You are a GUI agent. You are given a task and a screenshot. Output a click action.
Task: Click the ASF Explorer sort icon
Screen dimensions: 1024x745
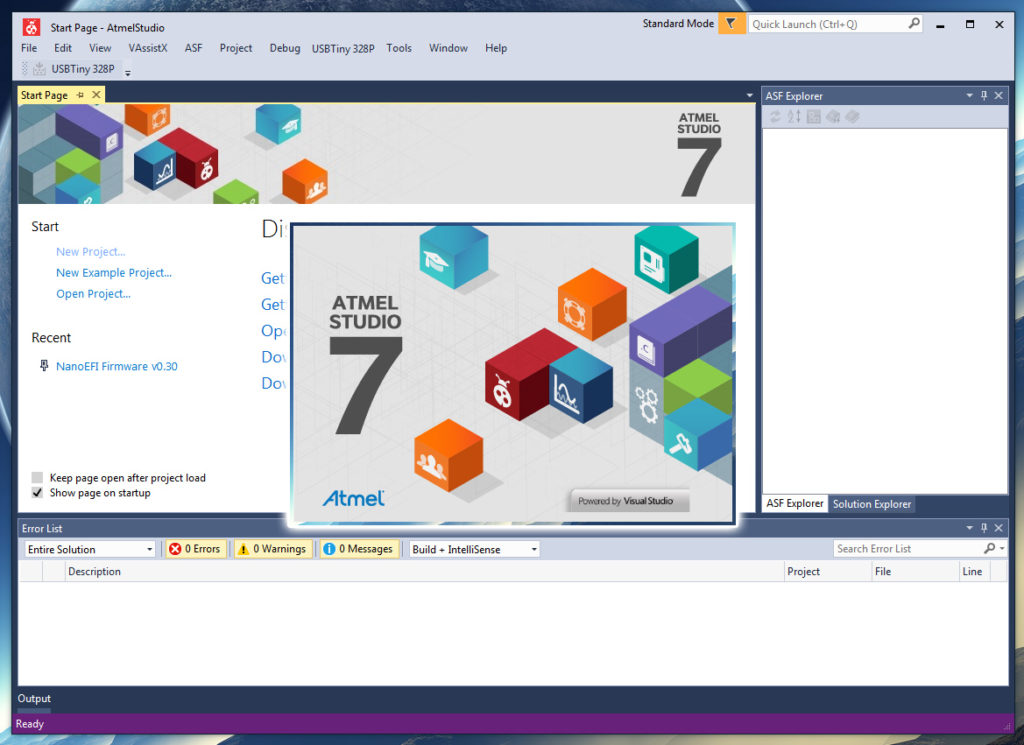pyautogui.click(x=794, y=117)
